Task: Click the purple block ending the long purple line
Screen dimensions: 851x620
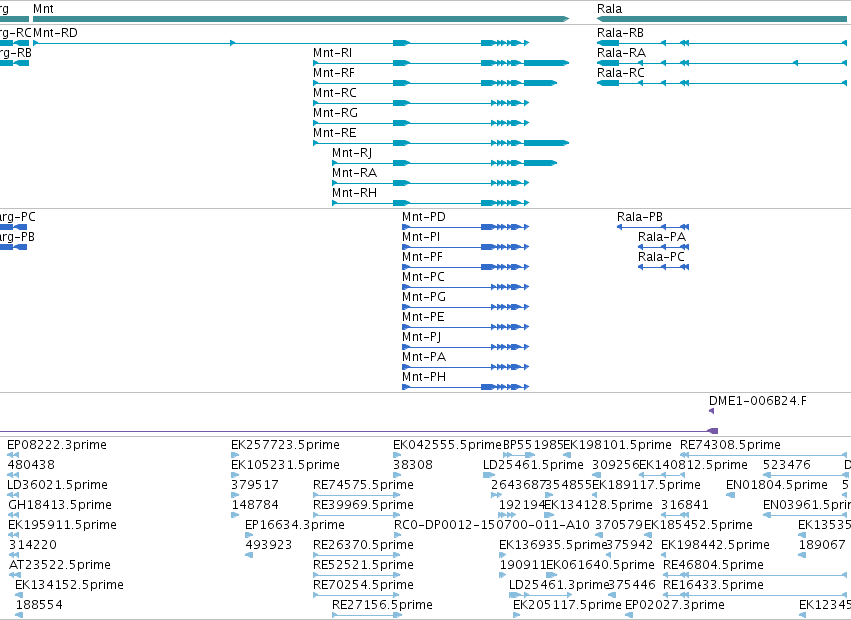Action: click(x=713, y=431)
